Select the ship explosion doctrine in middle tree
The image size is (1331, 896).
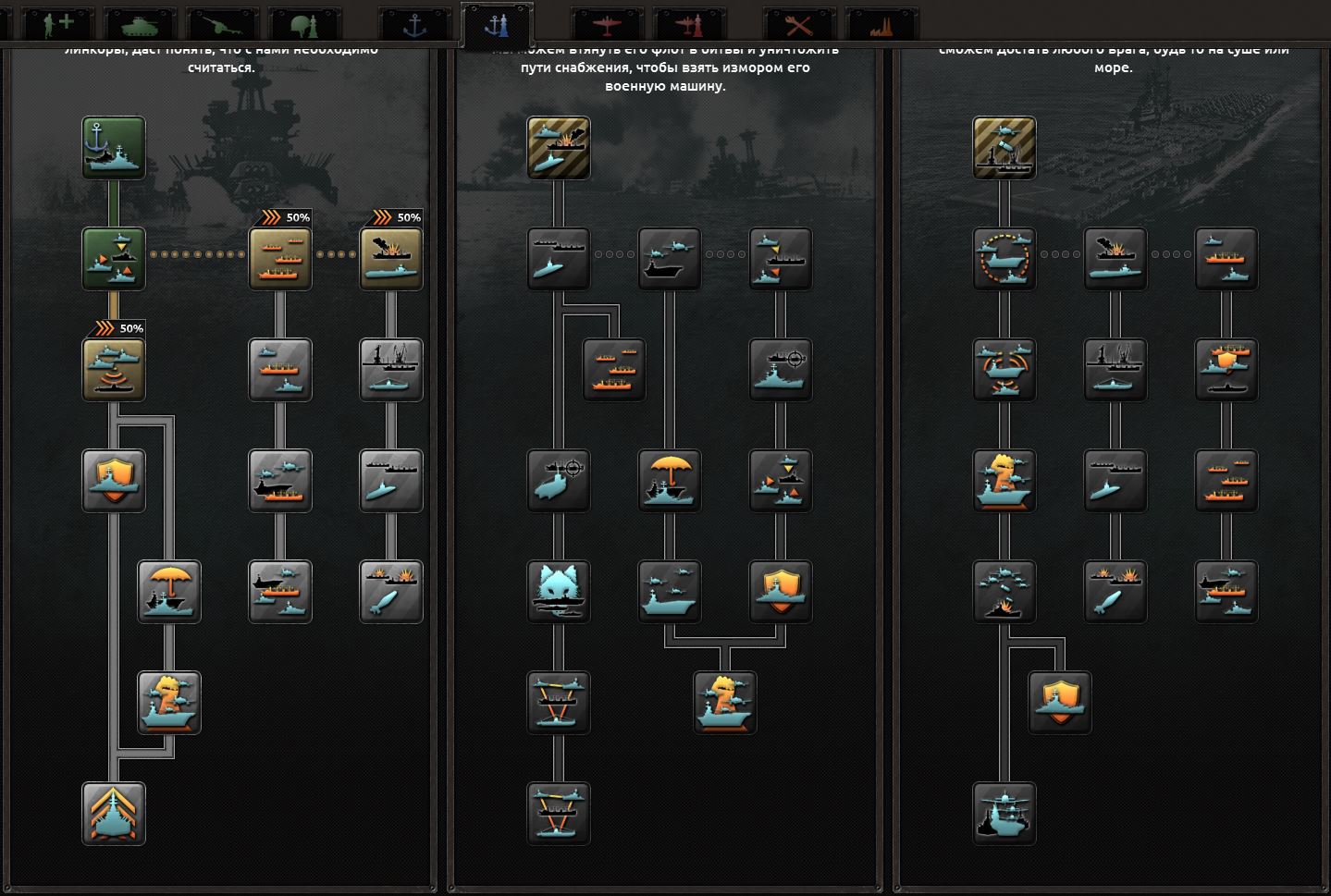point(725,703)
